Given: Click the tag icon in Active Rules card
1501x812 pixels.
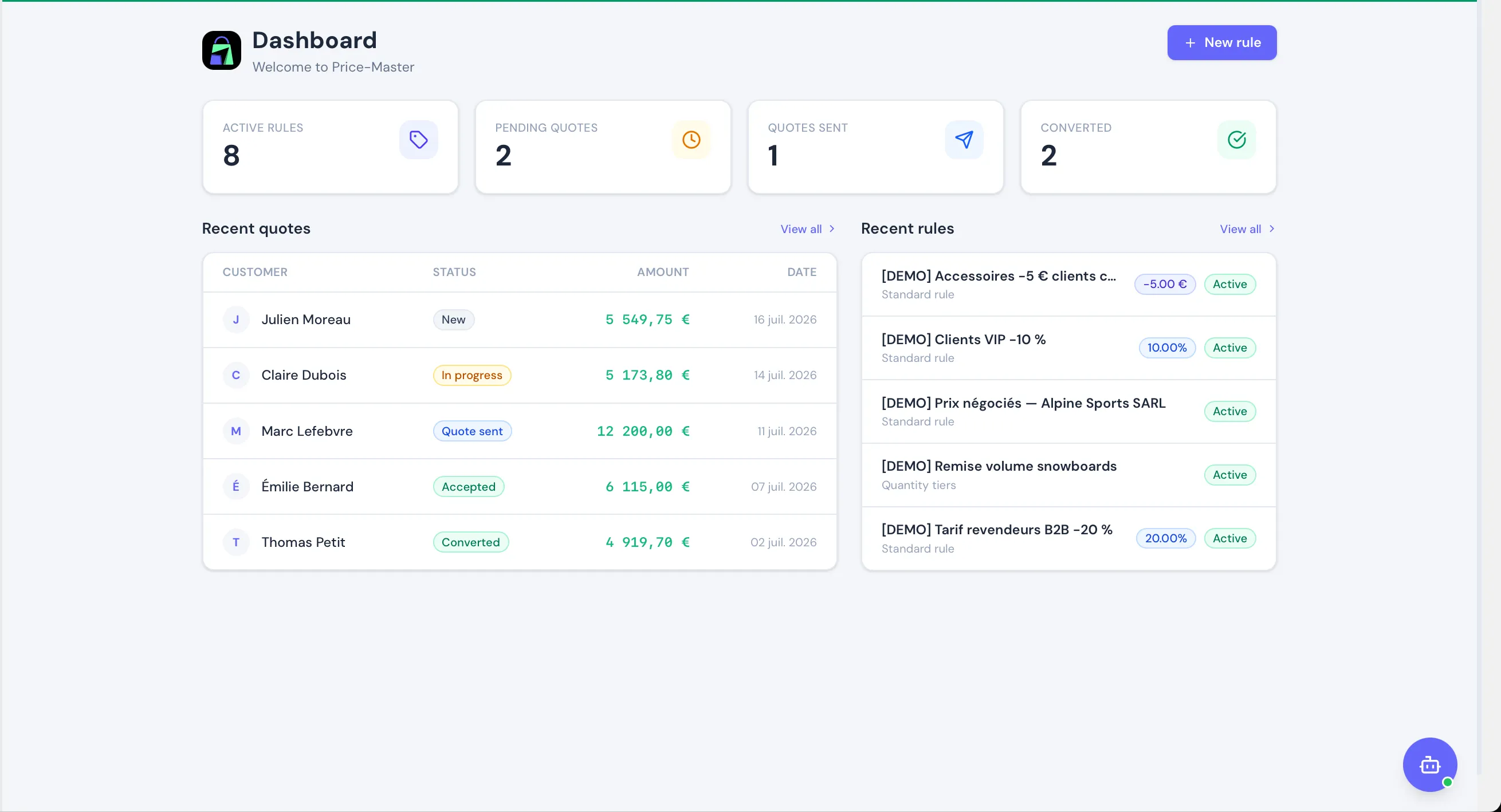Looking at the screenshot, I should pos(418,140).
